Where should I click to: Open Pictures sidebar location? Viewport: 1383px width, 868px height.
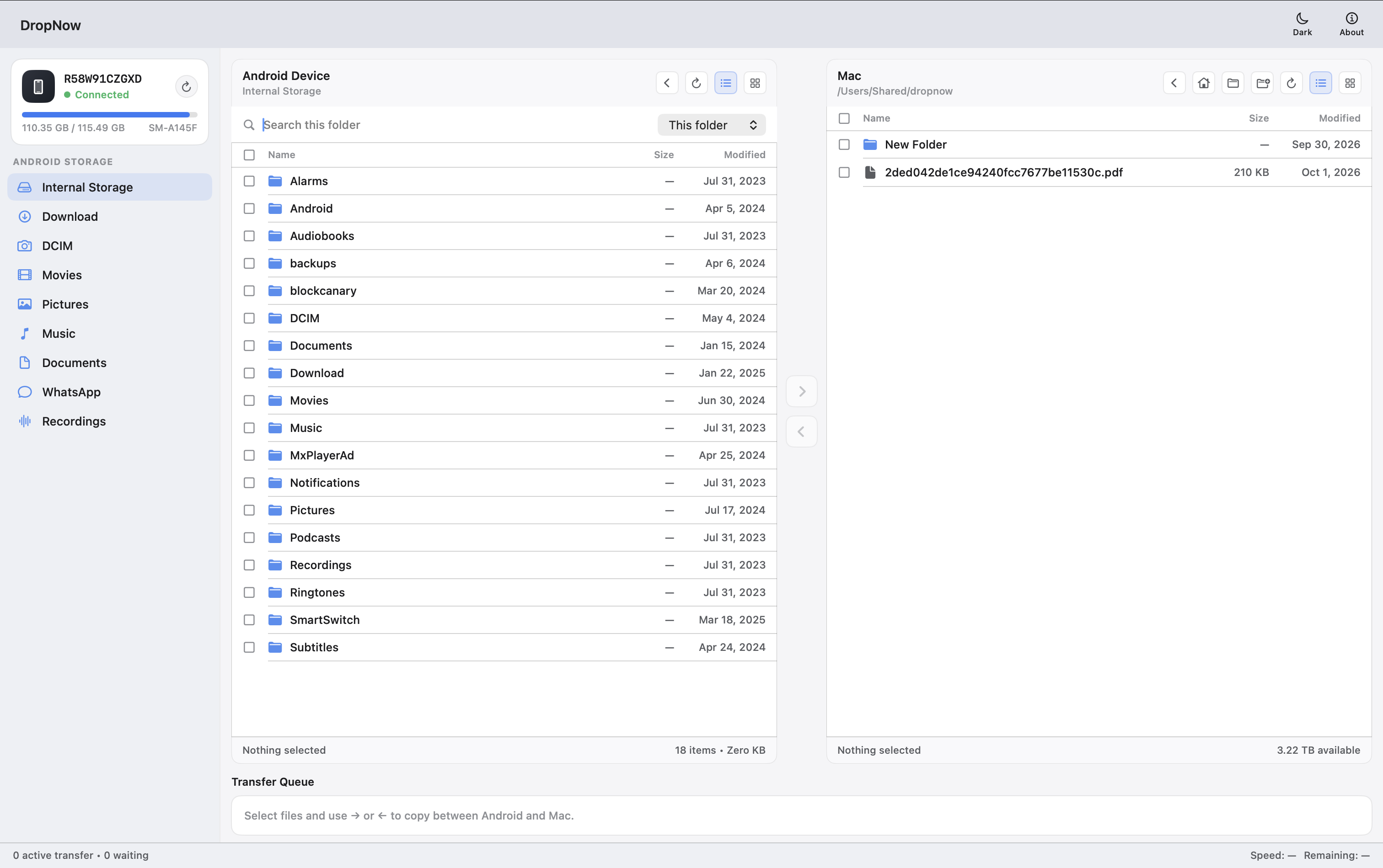110,304
